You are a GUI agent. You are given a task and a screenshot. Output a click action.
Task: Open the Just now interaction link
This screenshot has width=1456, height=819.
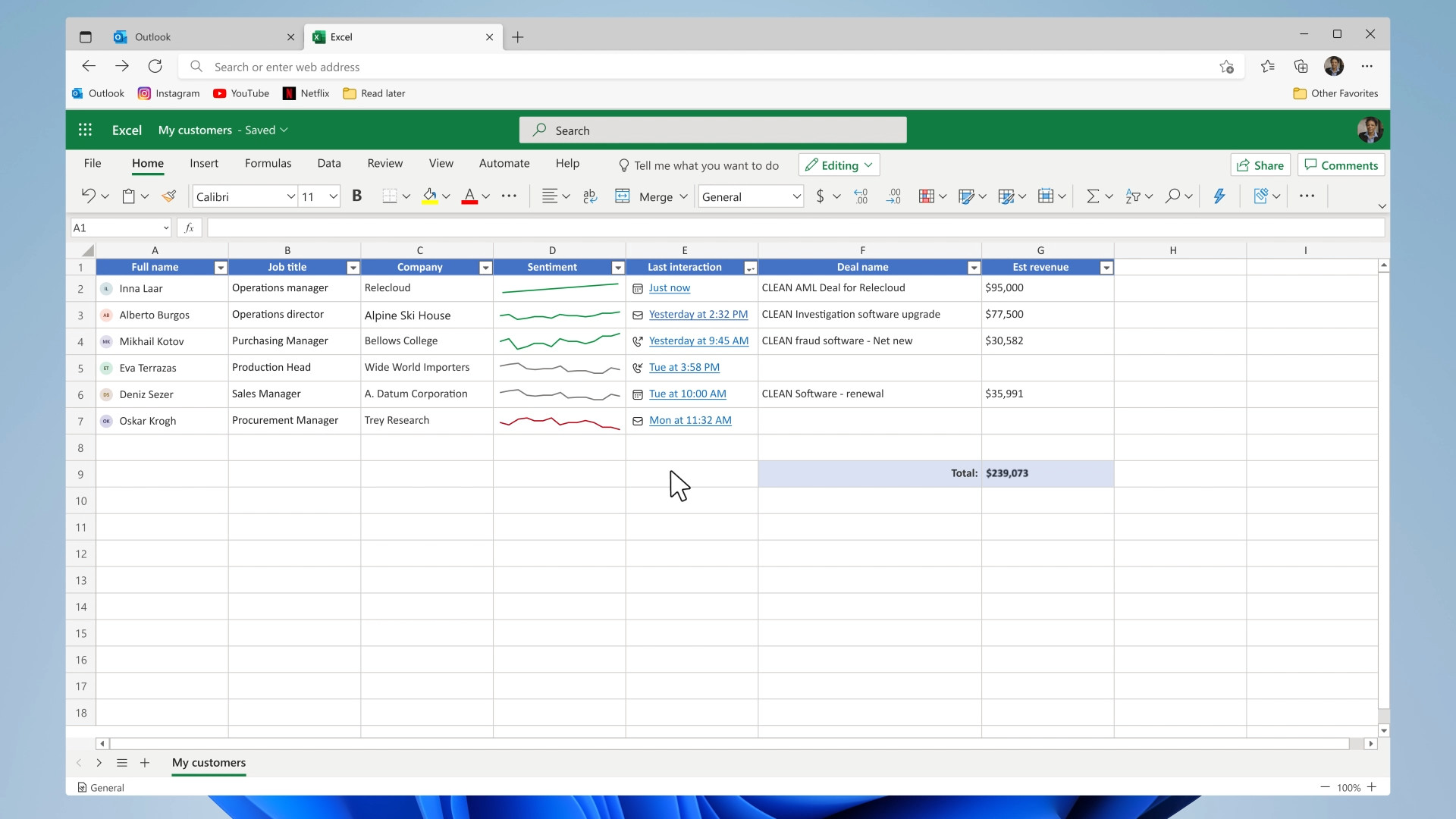670,288
